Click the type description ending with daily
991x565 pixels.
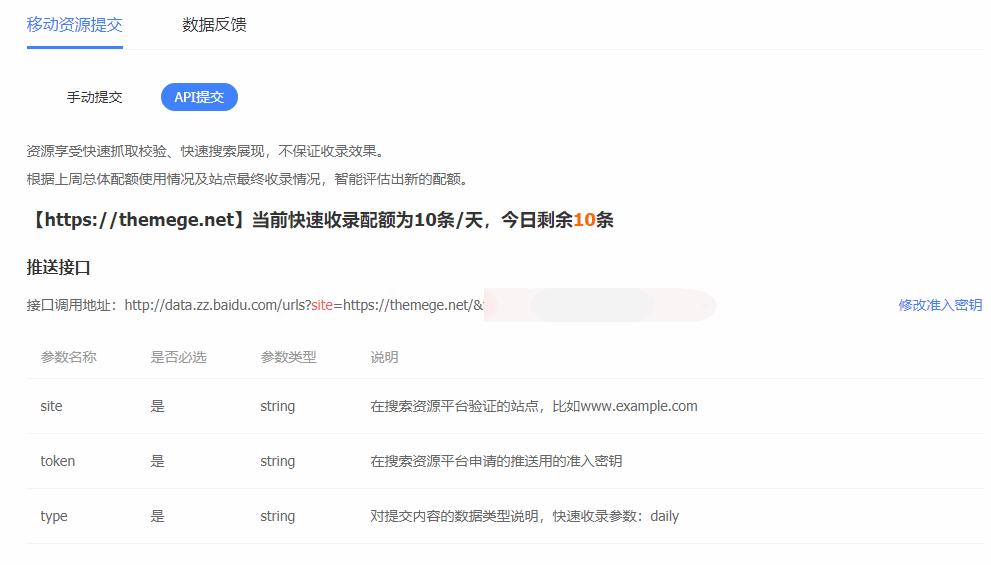point(524,516)
